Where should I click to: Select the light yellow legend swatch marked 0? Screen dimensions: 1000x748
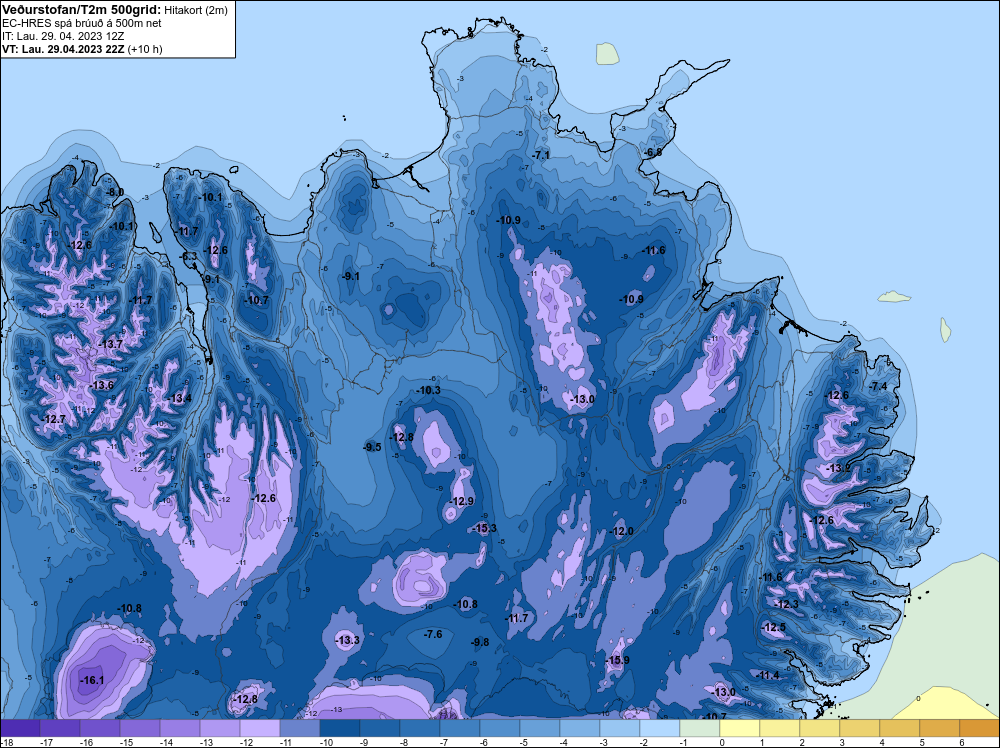pyautogui.click(x=739, y=728)
